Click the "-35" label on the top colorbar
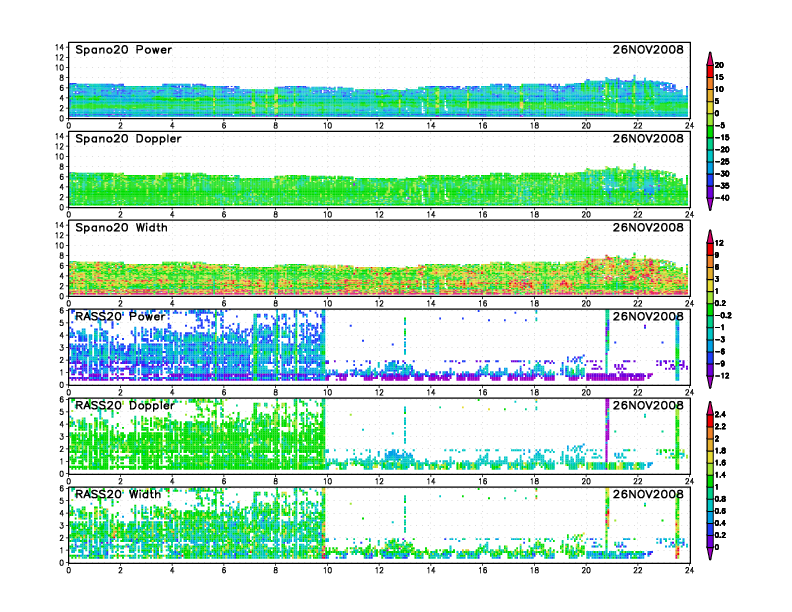792x612 pixels. (722, 186)
